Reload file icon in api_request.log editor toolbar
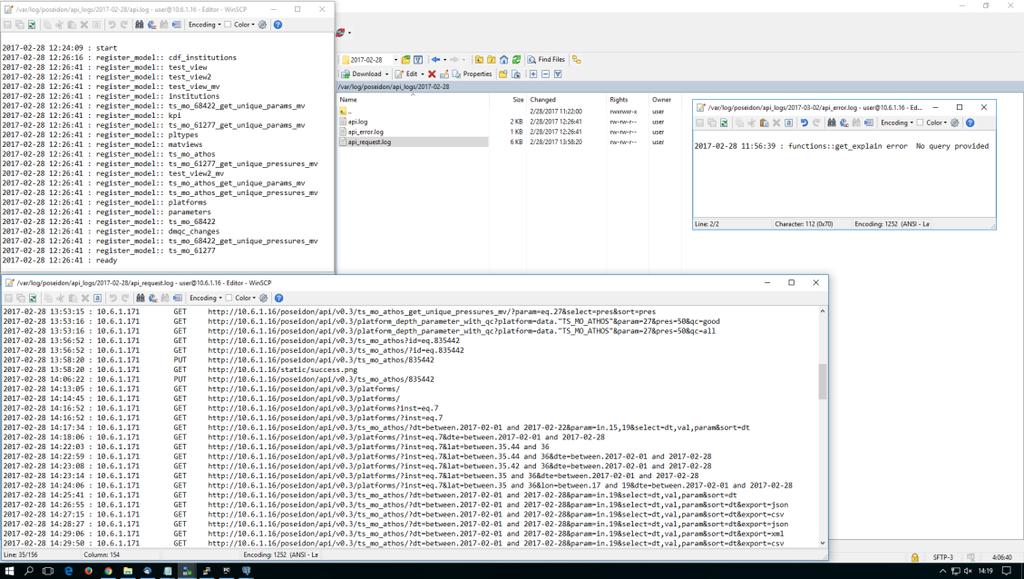1024x579 pixels. [32, 298]
